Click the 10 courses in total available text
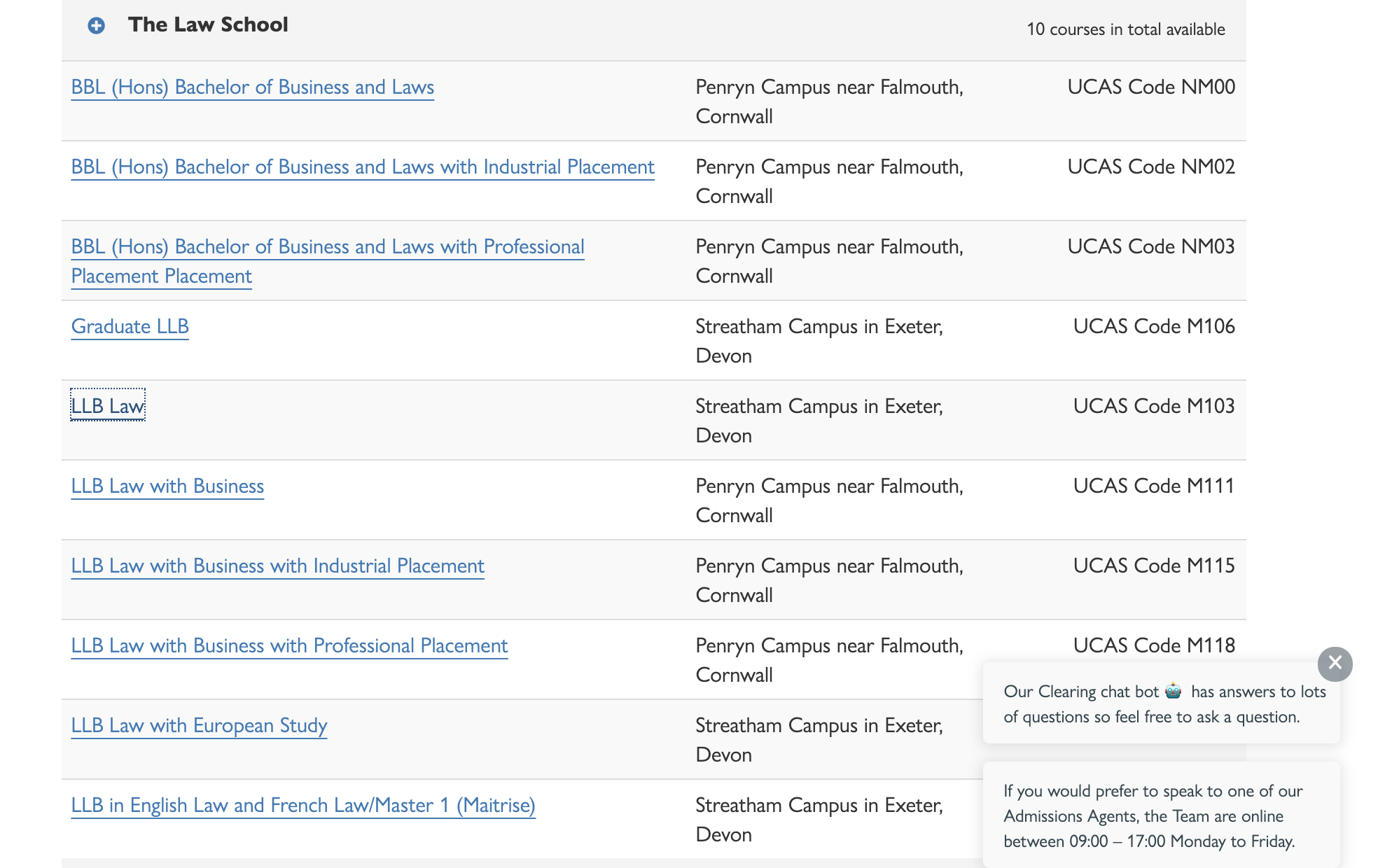Viewport: 1385px width, 868px height. click(x=1125, y=29)
